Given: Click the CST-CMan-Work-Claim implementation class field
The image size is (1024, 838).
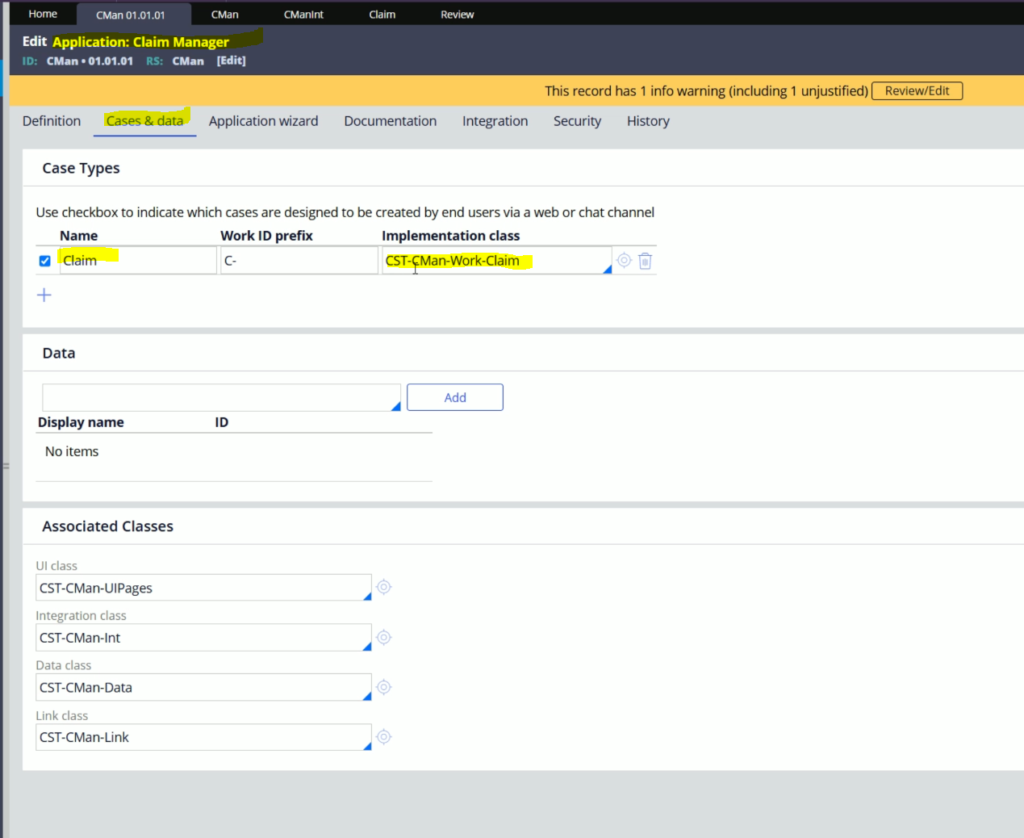Looking at the screenshot, I should (x=497, y=261).
